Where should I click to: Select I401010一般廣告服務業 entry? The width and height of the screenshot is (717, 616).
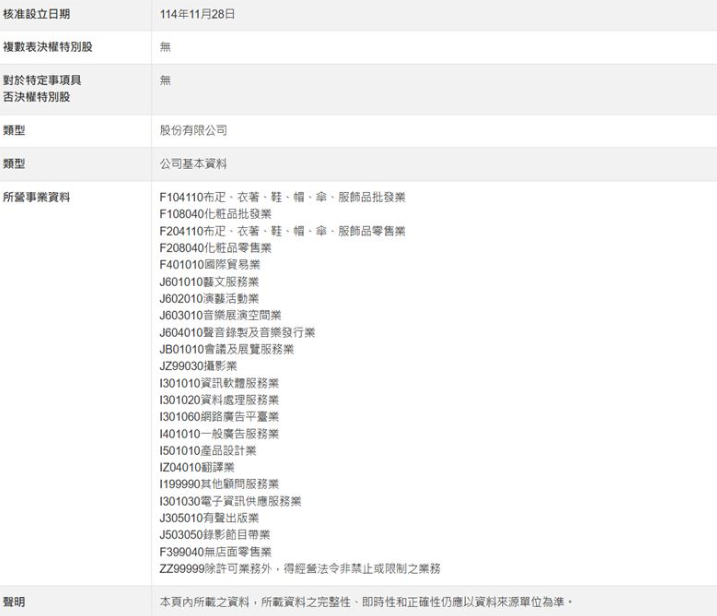(x=219, y=434)
